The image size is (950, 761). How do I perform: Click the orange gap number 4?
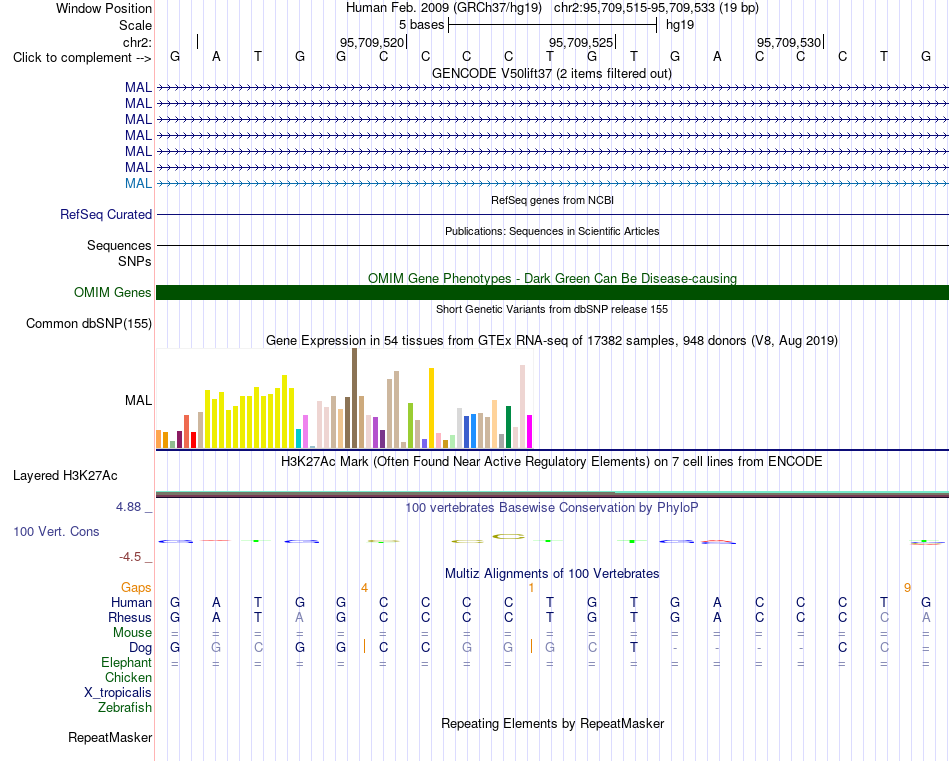pos(364,588)
